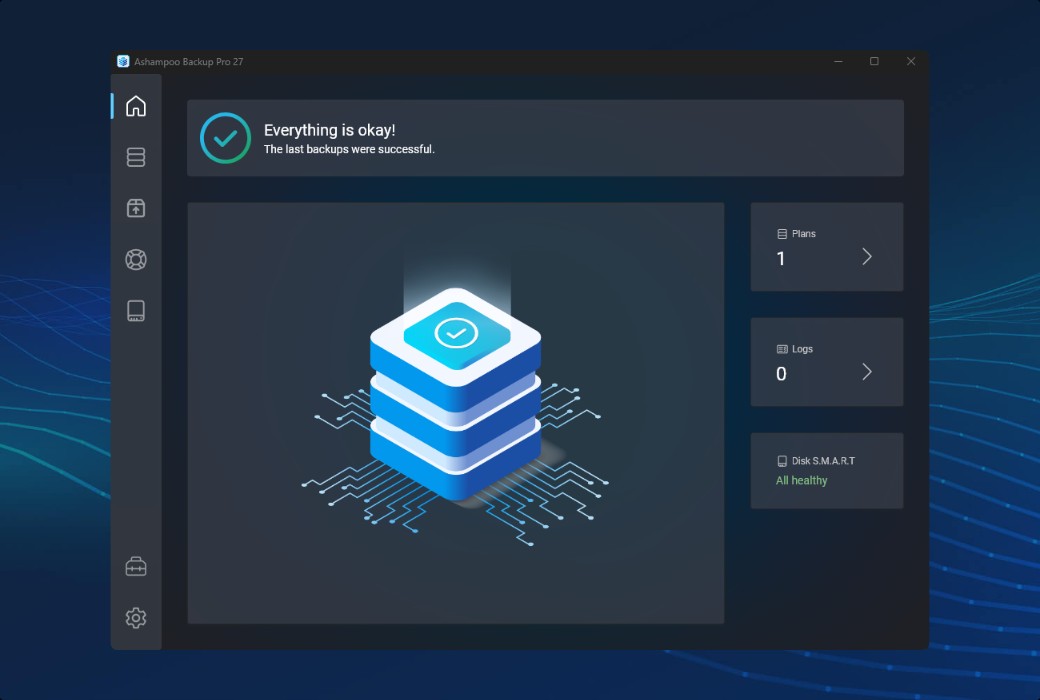Image resolution: width=1040 pixels, height=700 pixels.
Task: Select the Backup Plans sidebar icon
Action: point(136,157)
